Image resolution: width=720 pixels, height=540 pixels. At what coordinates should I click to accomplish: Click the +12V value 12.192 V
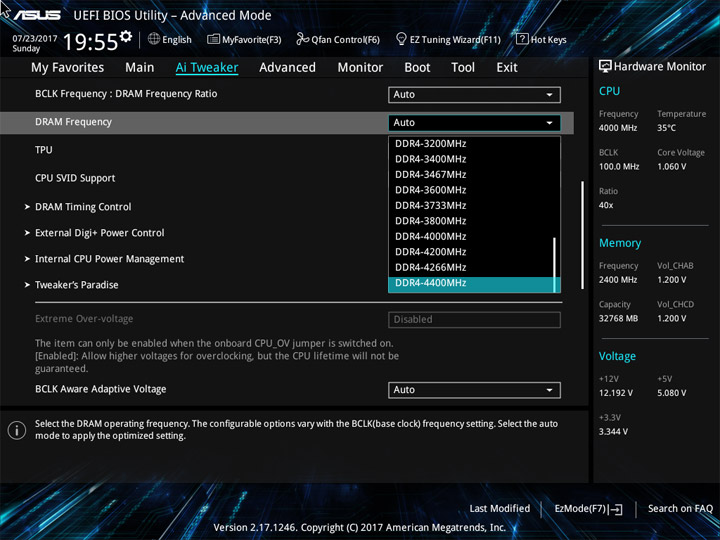[615, 393]
